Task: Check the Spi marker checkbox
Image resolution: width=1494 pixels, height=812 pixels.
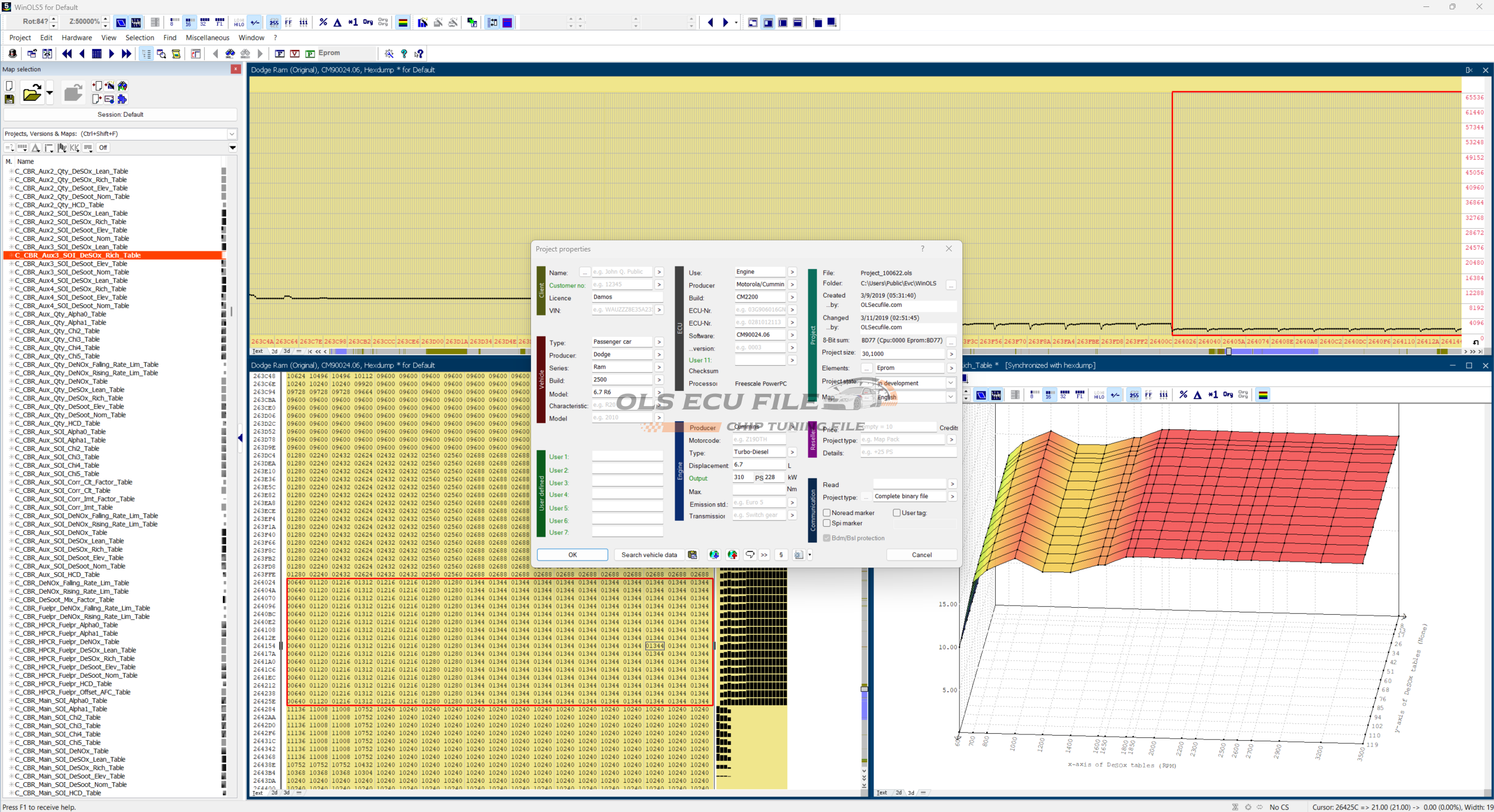Action: (826, 523)
